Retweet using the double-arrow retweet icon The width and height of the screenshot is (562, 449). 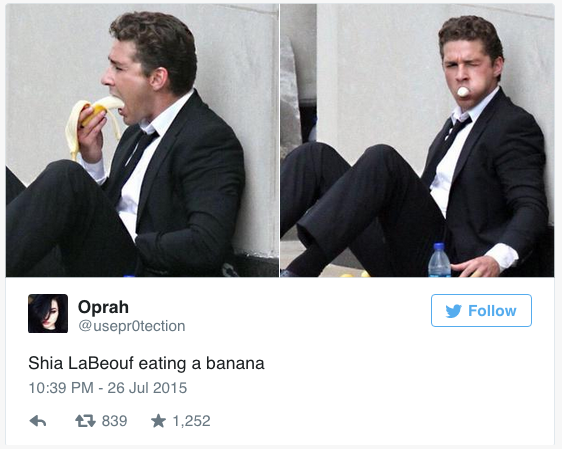click(x=85, y=421)
